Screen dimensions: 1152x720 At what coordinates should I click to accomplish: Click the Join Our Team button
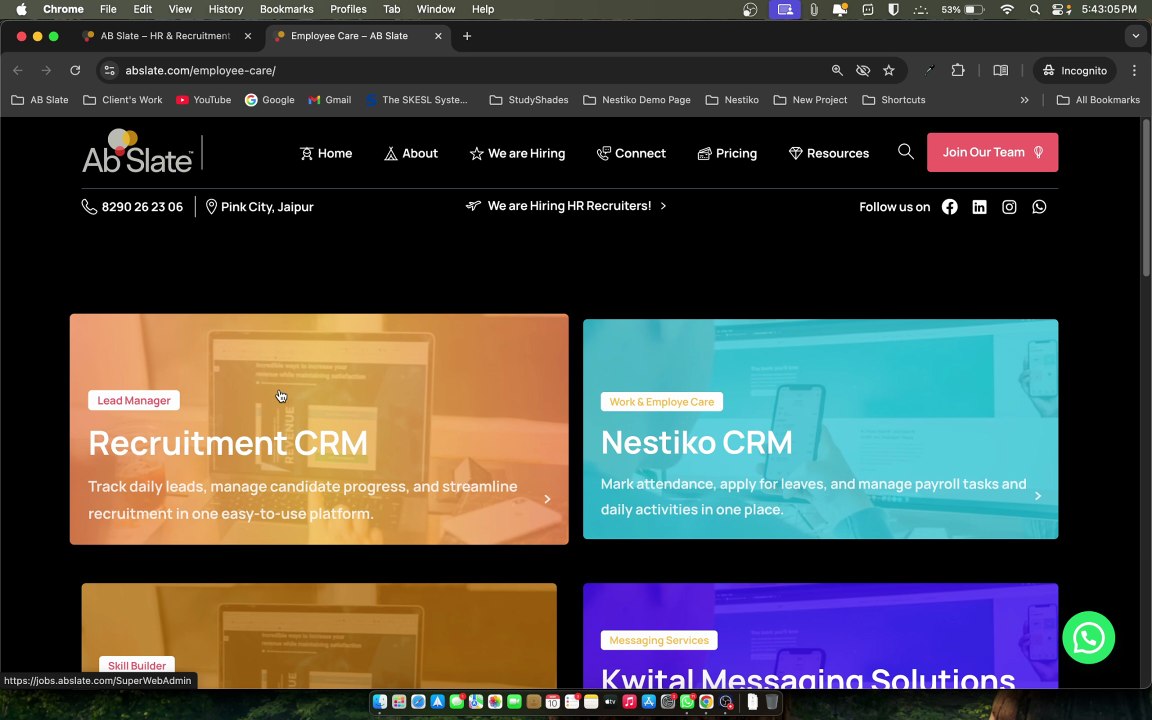point(992,152)
